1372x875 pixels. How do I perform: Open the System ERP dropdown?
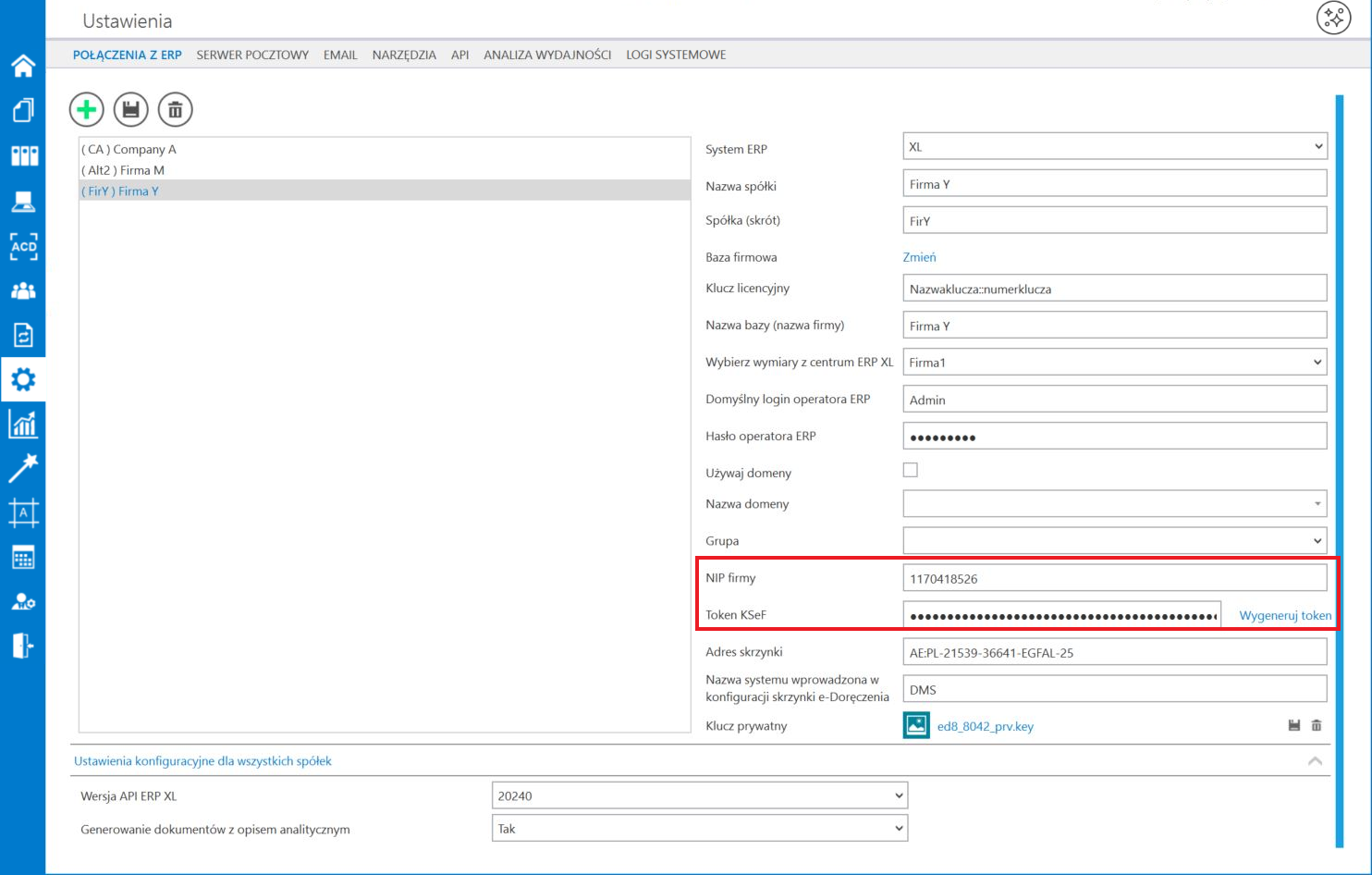(x=1114, y=147)
